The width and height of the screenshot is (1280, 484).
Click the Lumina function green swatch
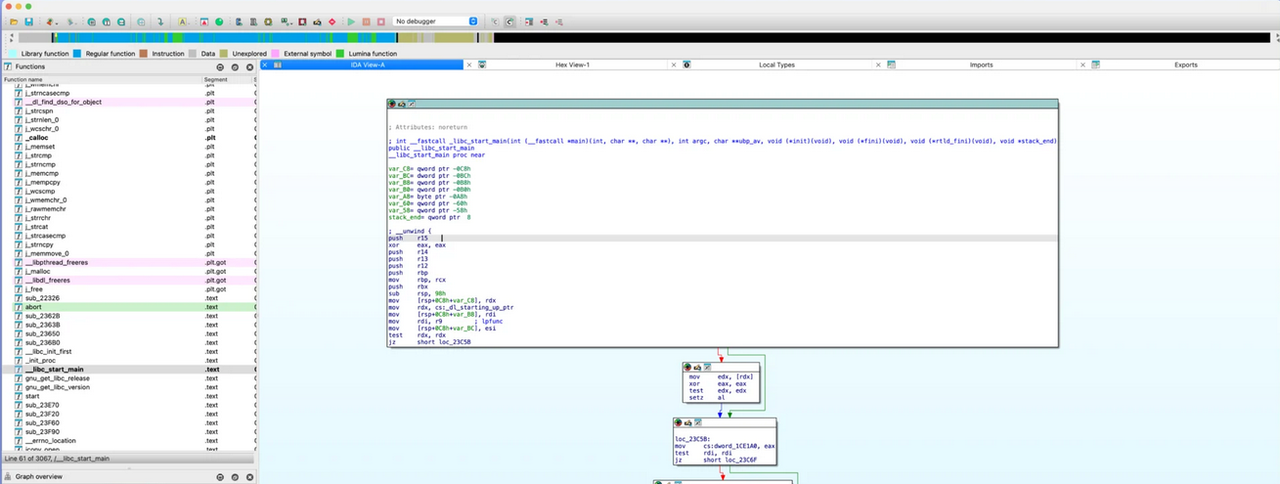[340, 53]
